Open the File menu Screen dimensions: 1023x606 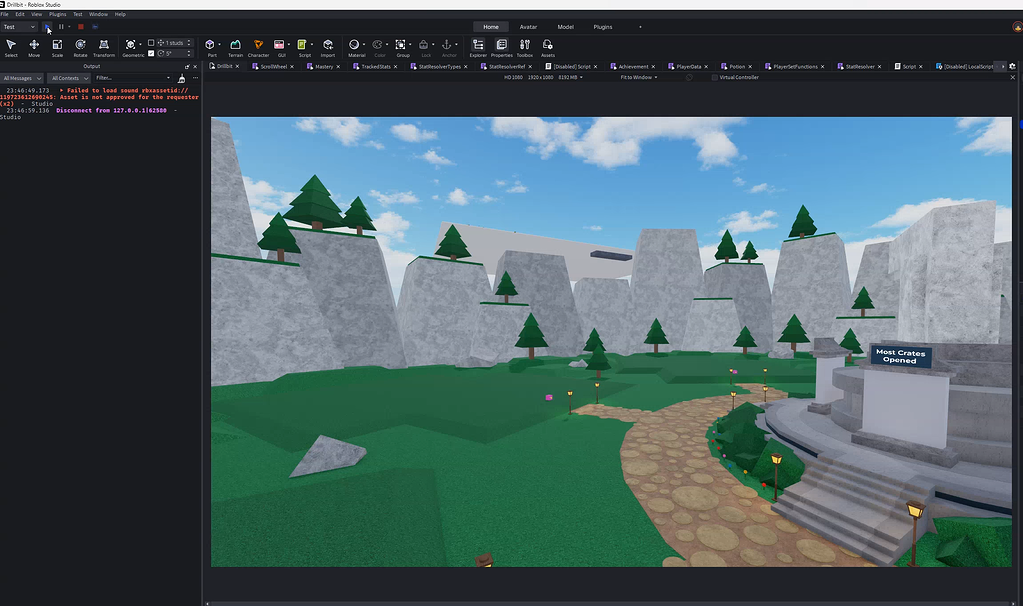[5, 14]
